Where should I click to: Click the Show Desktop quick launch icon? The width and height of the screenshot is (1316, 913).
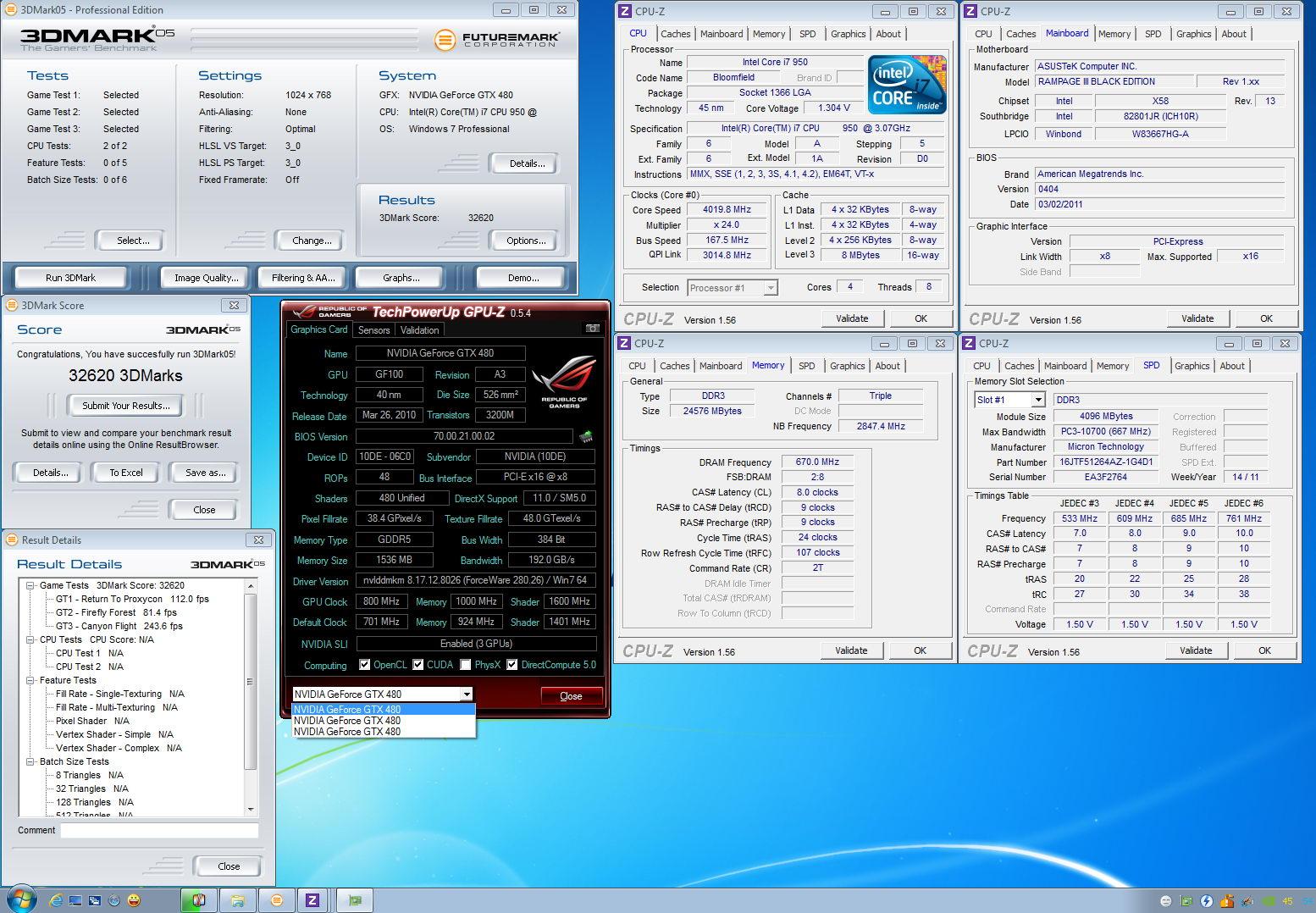click(76, 900)
